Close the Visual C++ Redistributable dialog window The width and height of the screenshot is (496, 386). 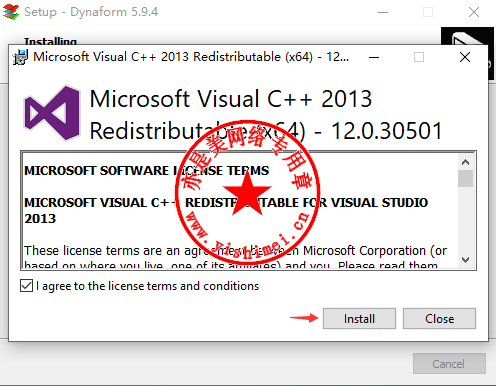tap(465, 57)
